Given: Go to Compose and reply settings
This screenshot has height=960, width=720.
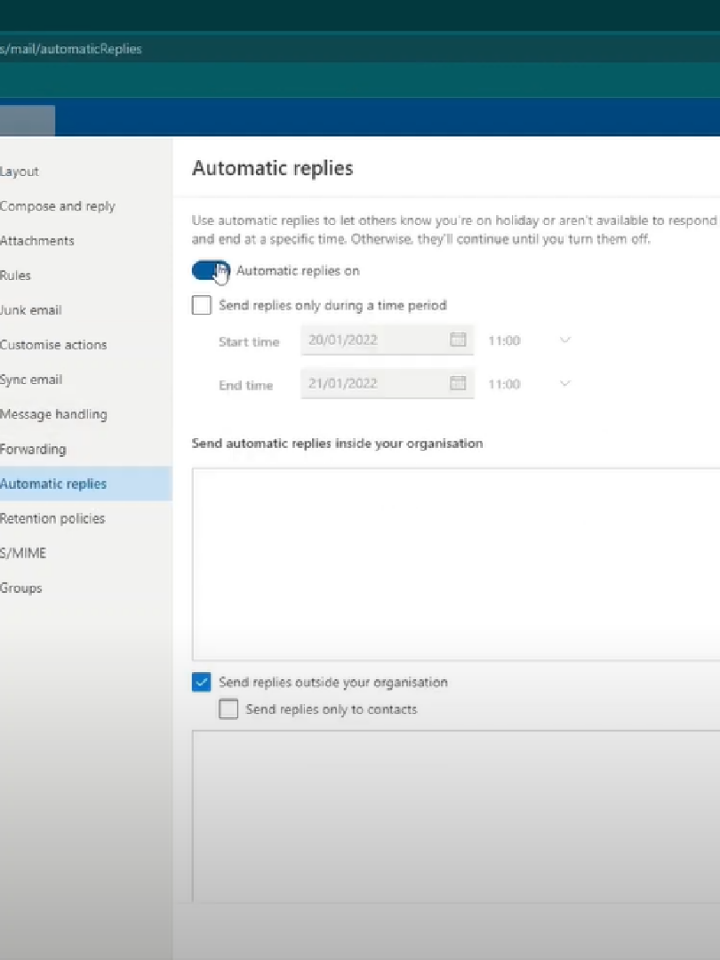Looking at the screenshot, I should click(58, 206).
